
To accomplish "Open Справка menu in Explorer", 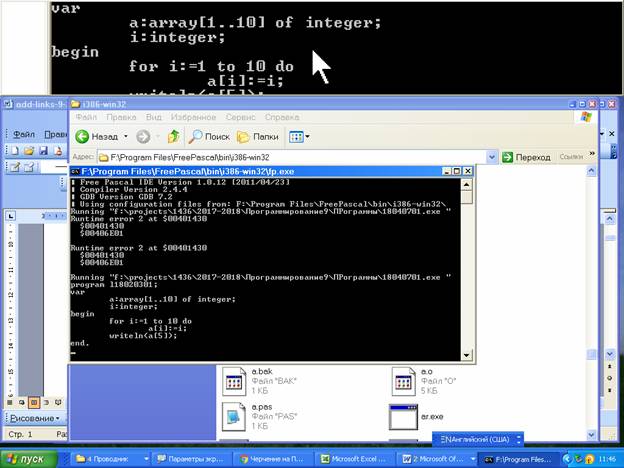I will coord(282,117).
